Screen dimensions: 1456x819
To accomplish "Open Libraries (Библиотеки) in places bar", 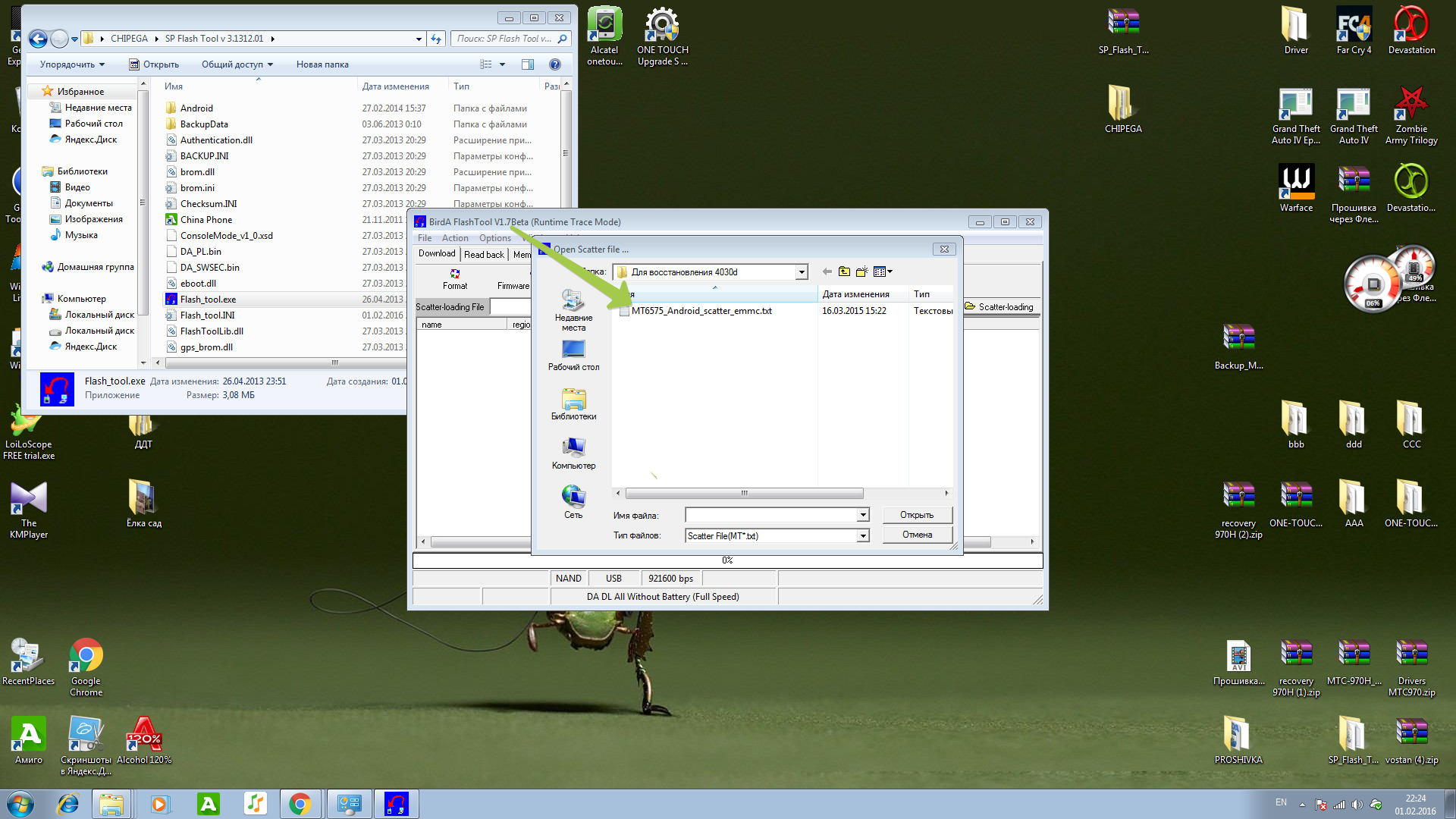I will tap(573, 403).
